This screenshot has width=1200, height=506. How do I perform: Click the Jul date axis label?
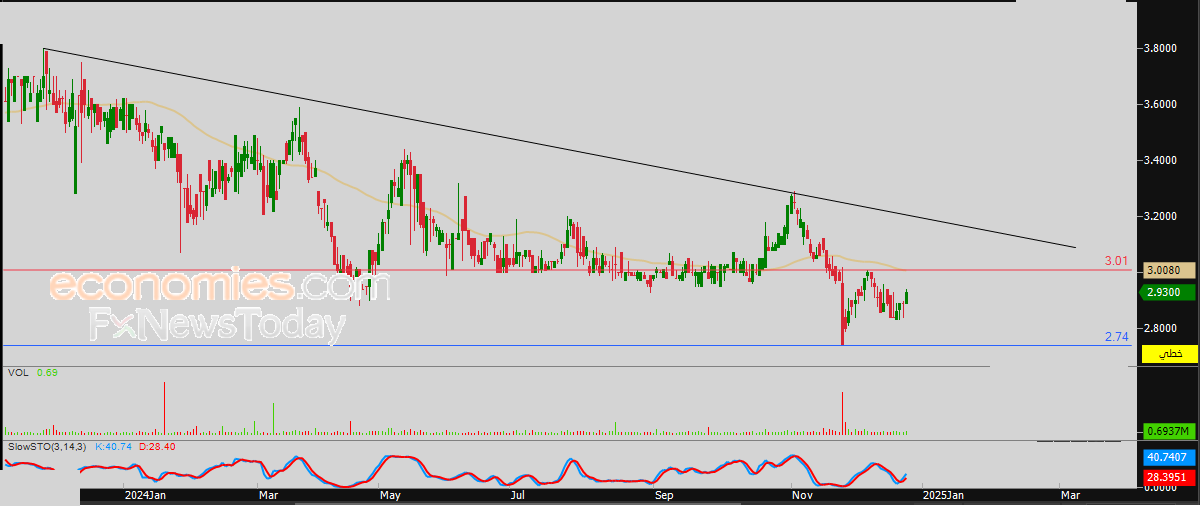[x=517, y=495]
